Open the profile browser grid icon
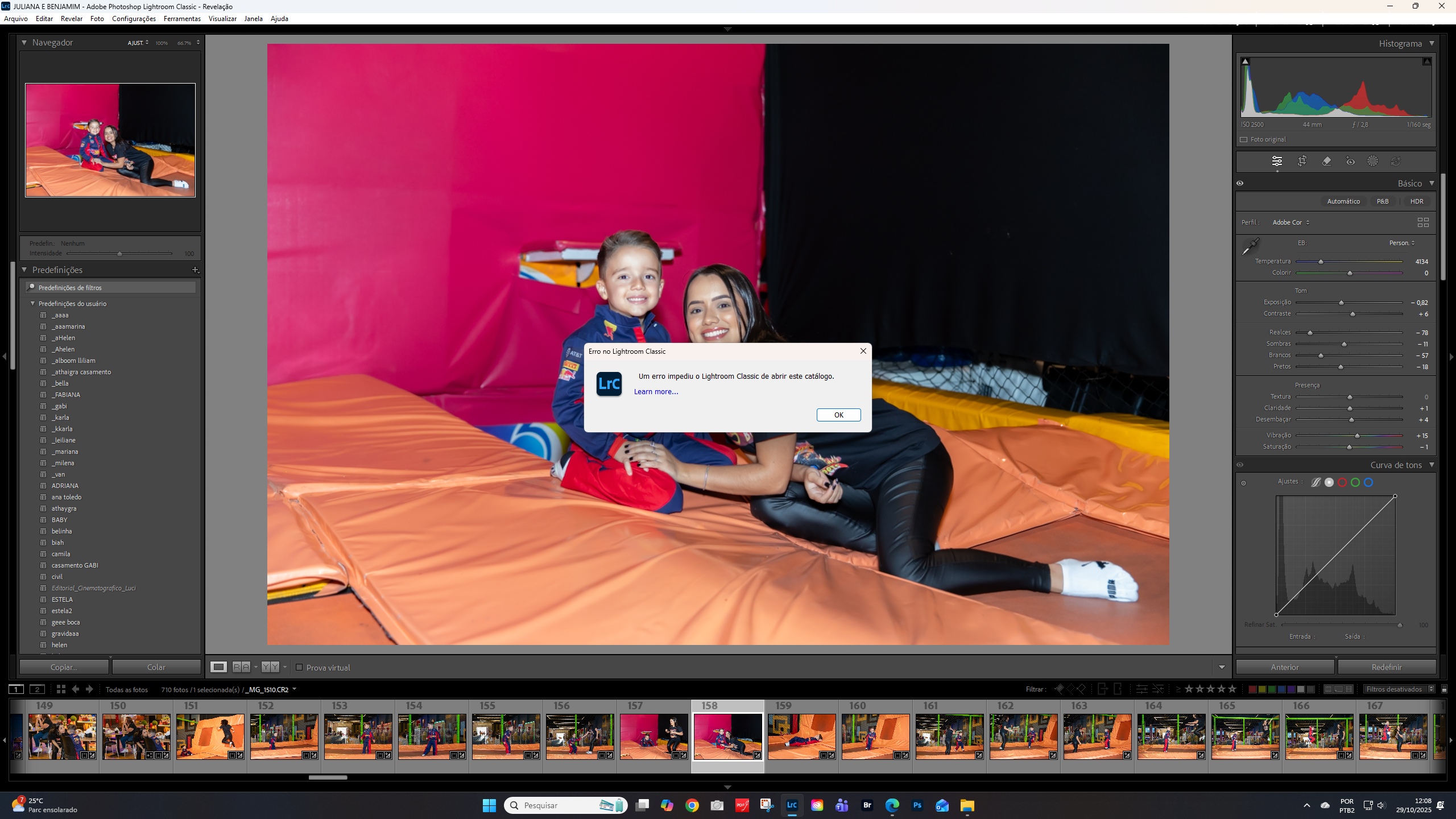Viewport: 1456px width, 819px height. [x=1423, y=222]
